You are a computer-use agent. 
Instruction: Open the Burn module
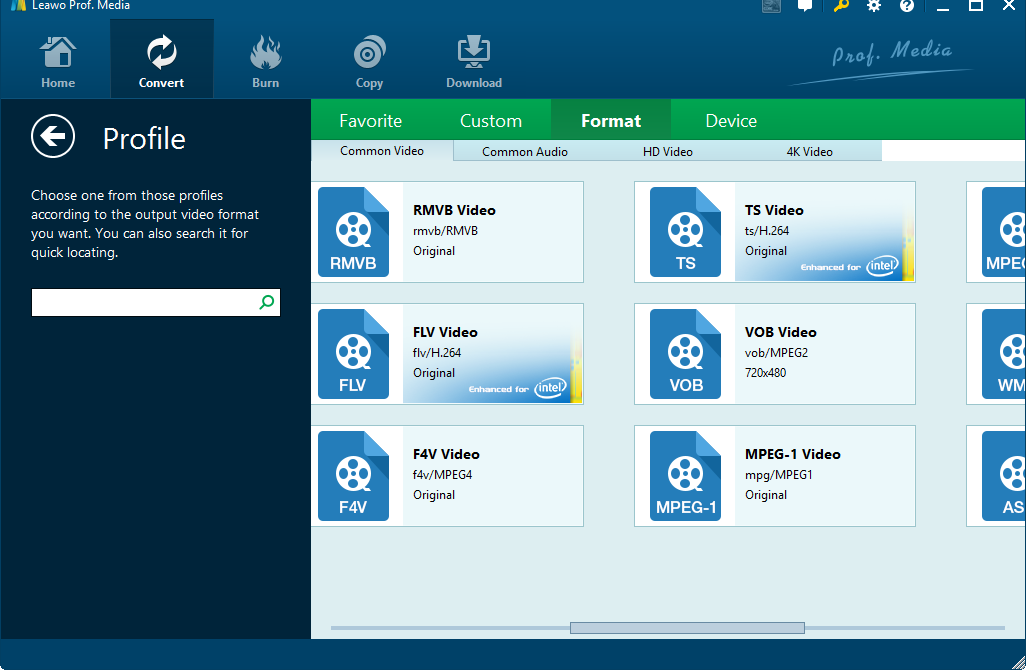[x=265, y=62]
